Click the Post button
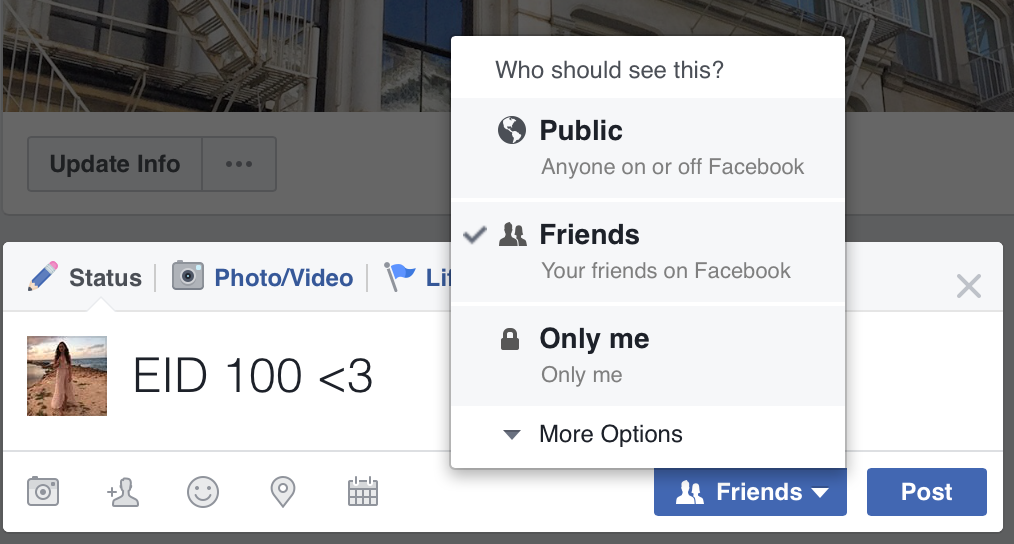Image resolution: width=1014 pixels, height=544 pixels. tap(926, 492)
